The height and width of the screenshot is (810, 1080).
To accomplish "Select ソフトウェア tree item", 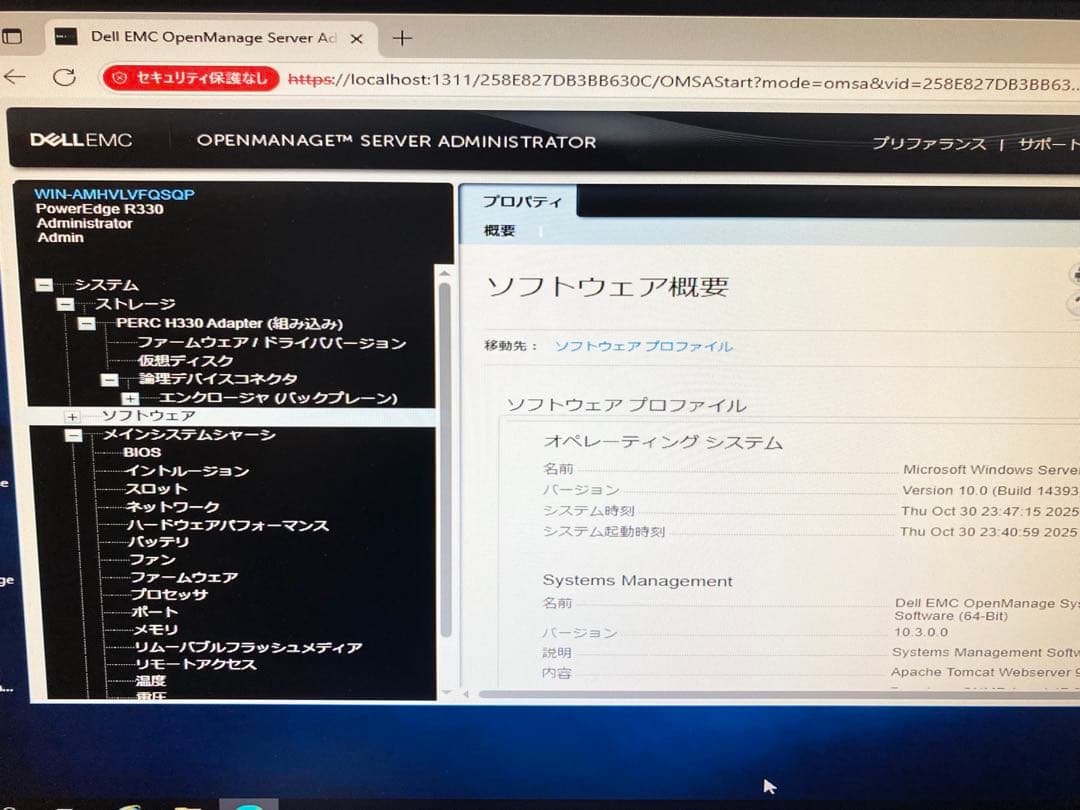I will (149, 416).
